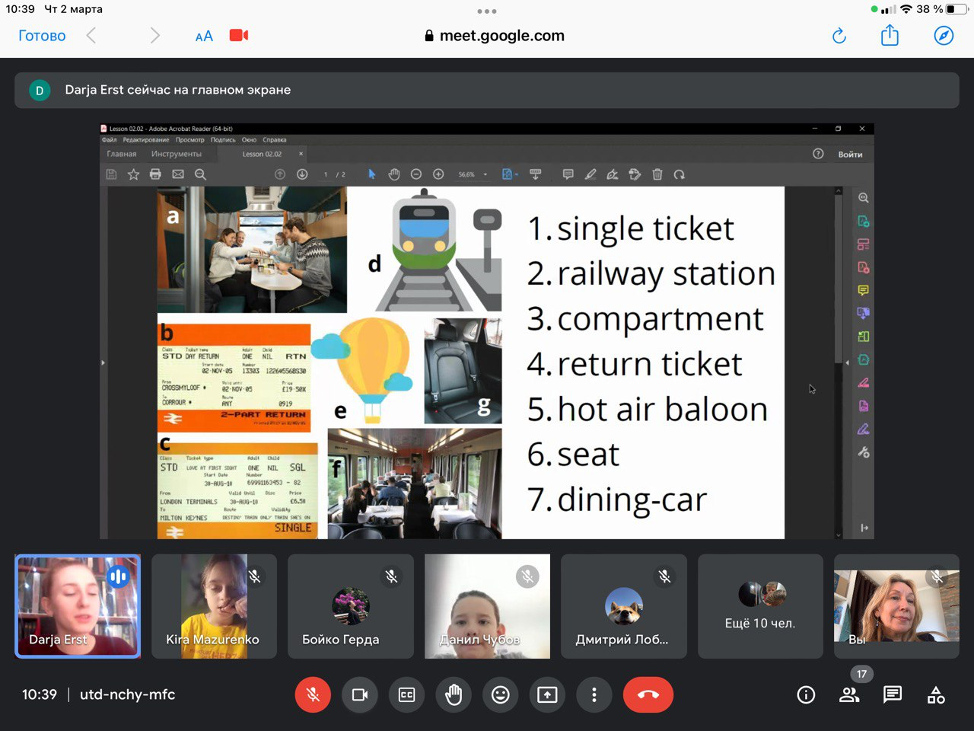Show the participants list
Viewport: 974px width, 731px height.
(x=849, y=695)
